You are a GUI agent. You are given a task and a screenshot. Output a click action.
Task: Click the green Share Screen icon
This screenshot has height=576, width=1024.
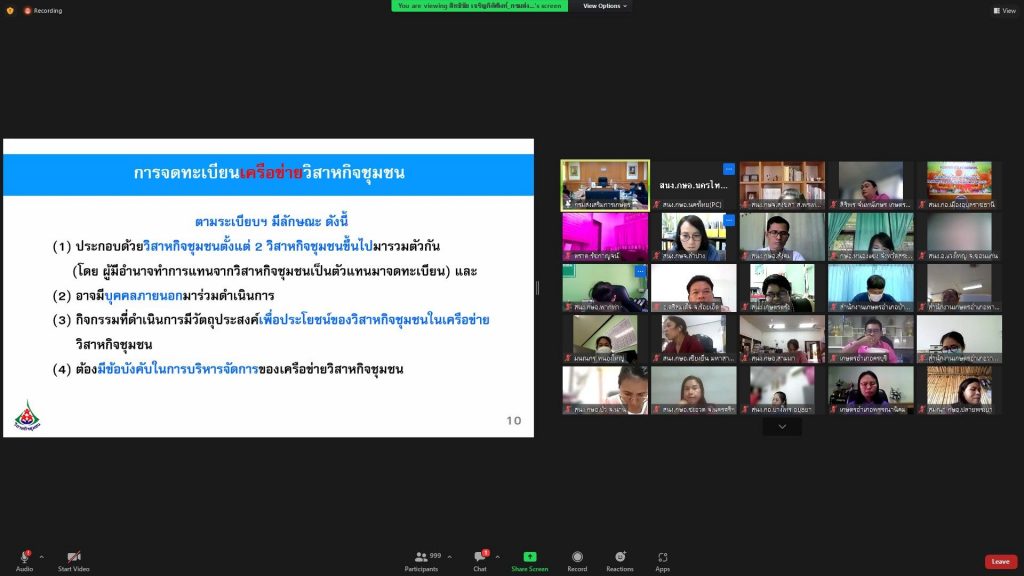click(529, 557)
